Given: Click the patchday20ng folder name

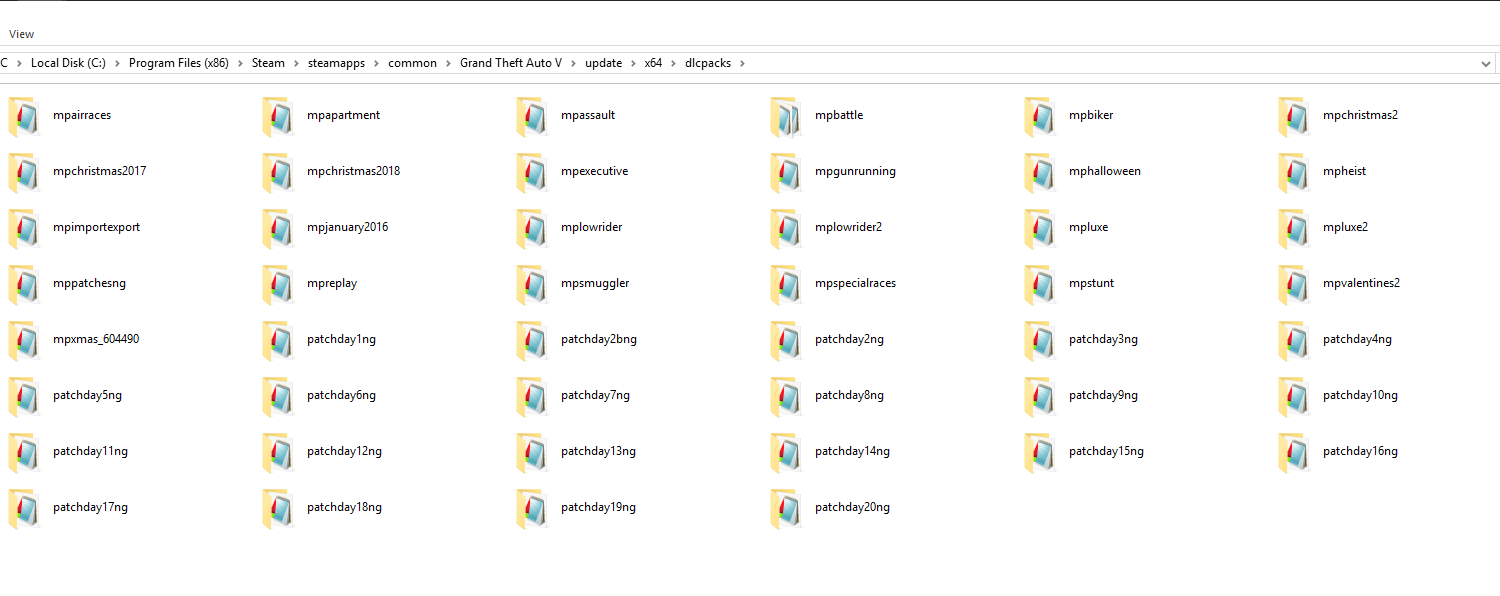Looking at the screenshot, I should tap(852, 507).
